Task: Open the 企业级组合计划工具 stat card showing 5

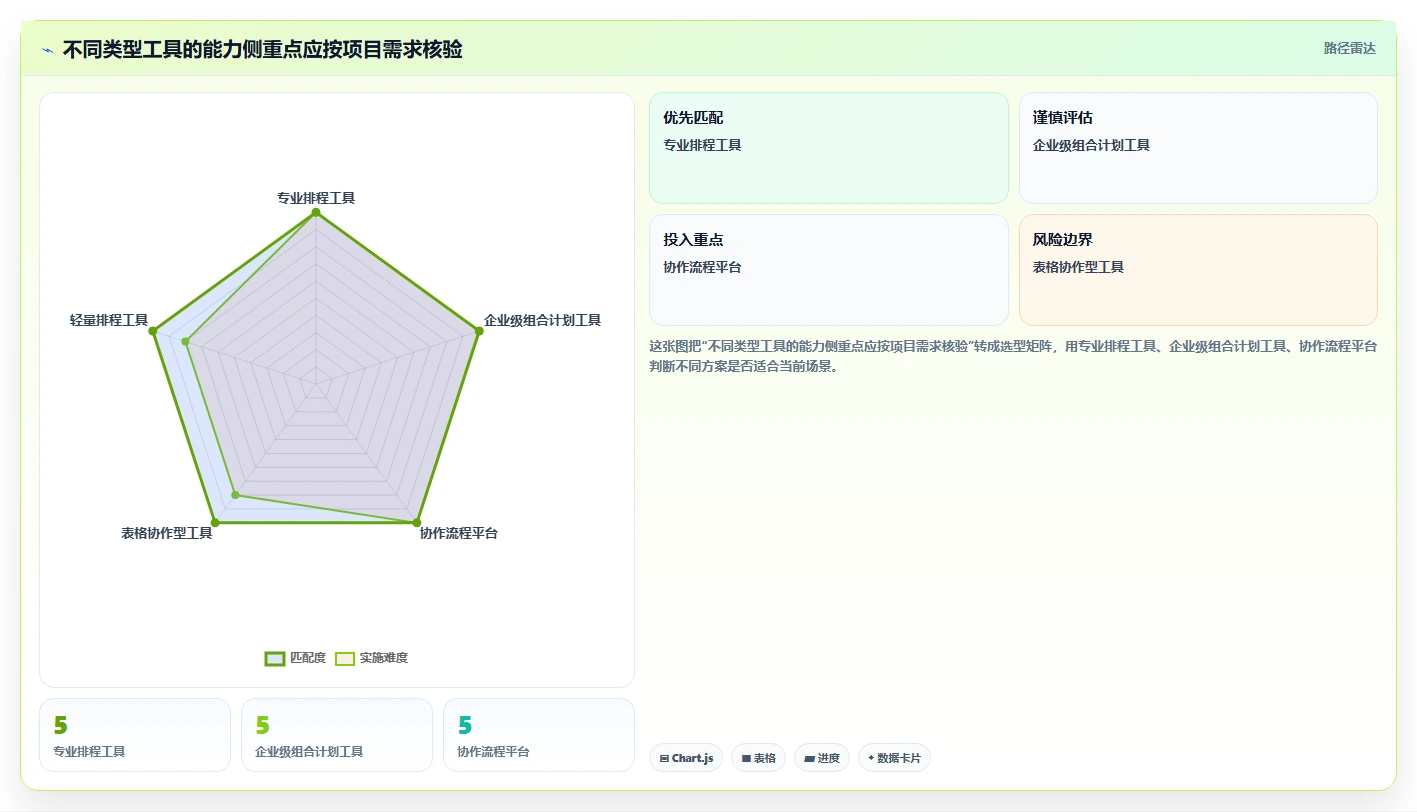Action: (x=337, y=735)
